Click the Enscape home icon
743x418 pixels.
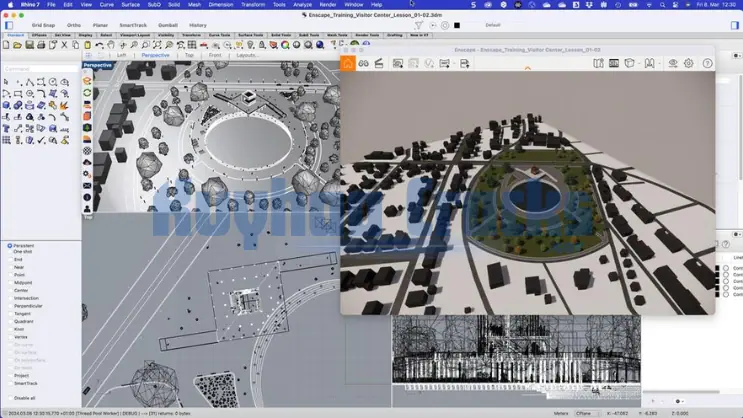348,63
